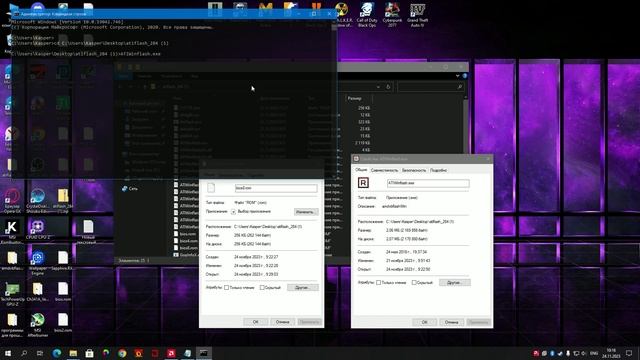Toggle 'Скрытый' checkbox in ATIWinflash properties
The height and width of the screenshot is (360, 640).
click(x=414, y=282)
